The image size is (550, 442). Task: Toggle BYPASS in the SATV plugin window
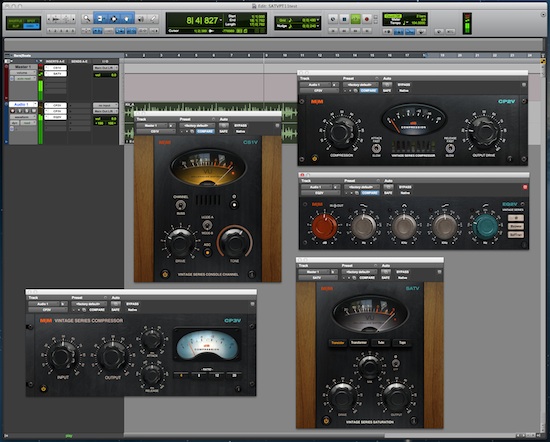[x=403, y=272]
